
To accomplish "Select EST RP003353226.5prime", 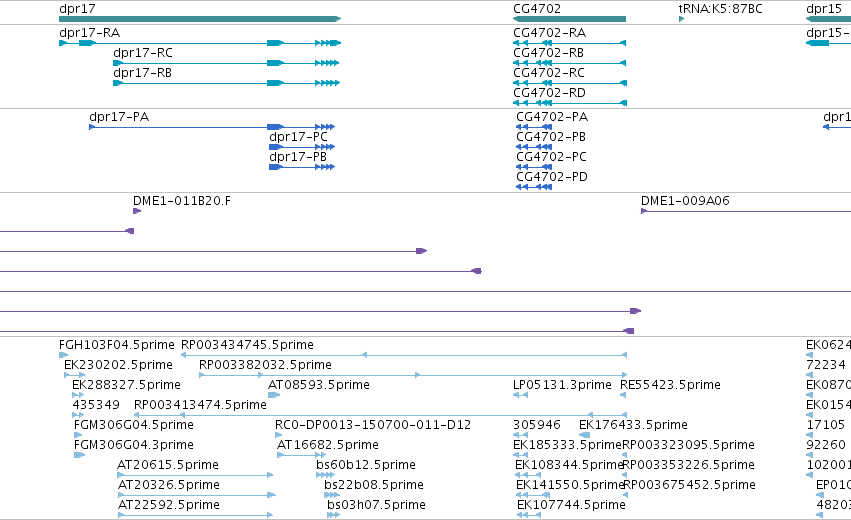I will 688,465.
